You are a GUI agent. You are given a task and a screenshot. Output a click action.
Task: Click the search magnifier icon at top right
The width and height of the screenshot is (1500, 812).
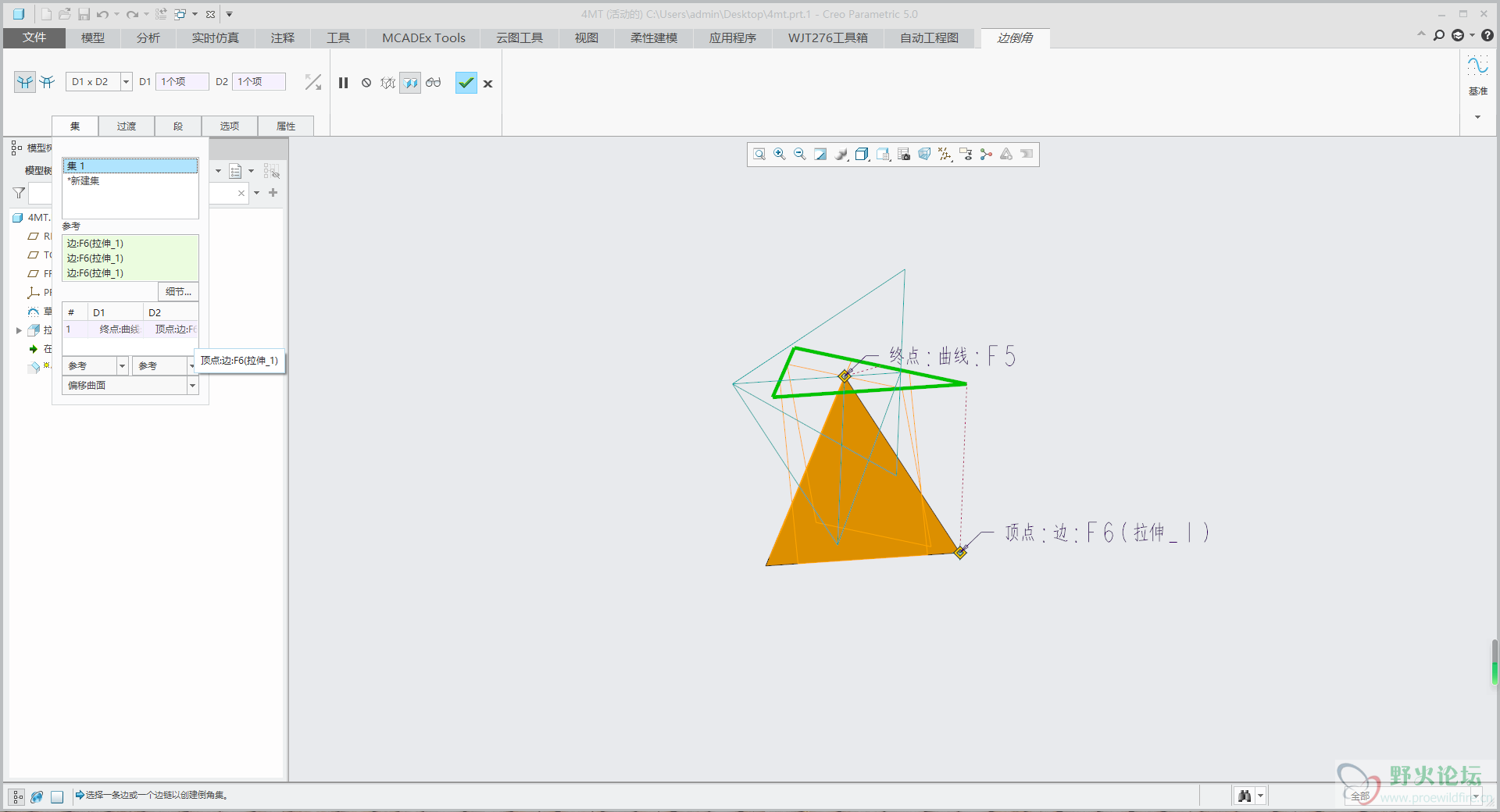point(1438,35)
